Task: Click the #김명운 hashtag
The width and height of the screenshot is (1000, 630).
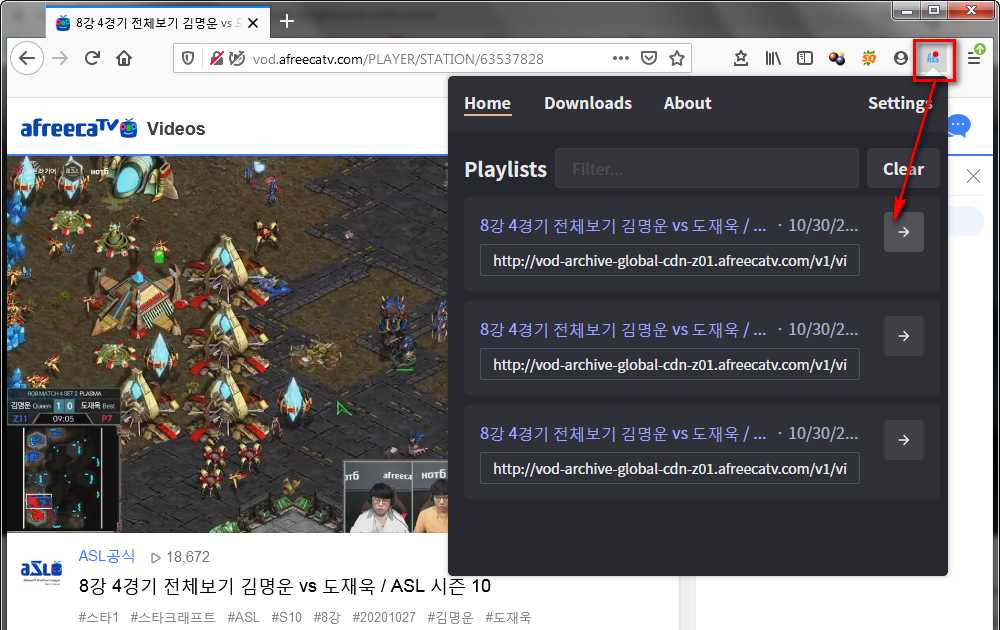Action: [450, 617]
